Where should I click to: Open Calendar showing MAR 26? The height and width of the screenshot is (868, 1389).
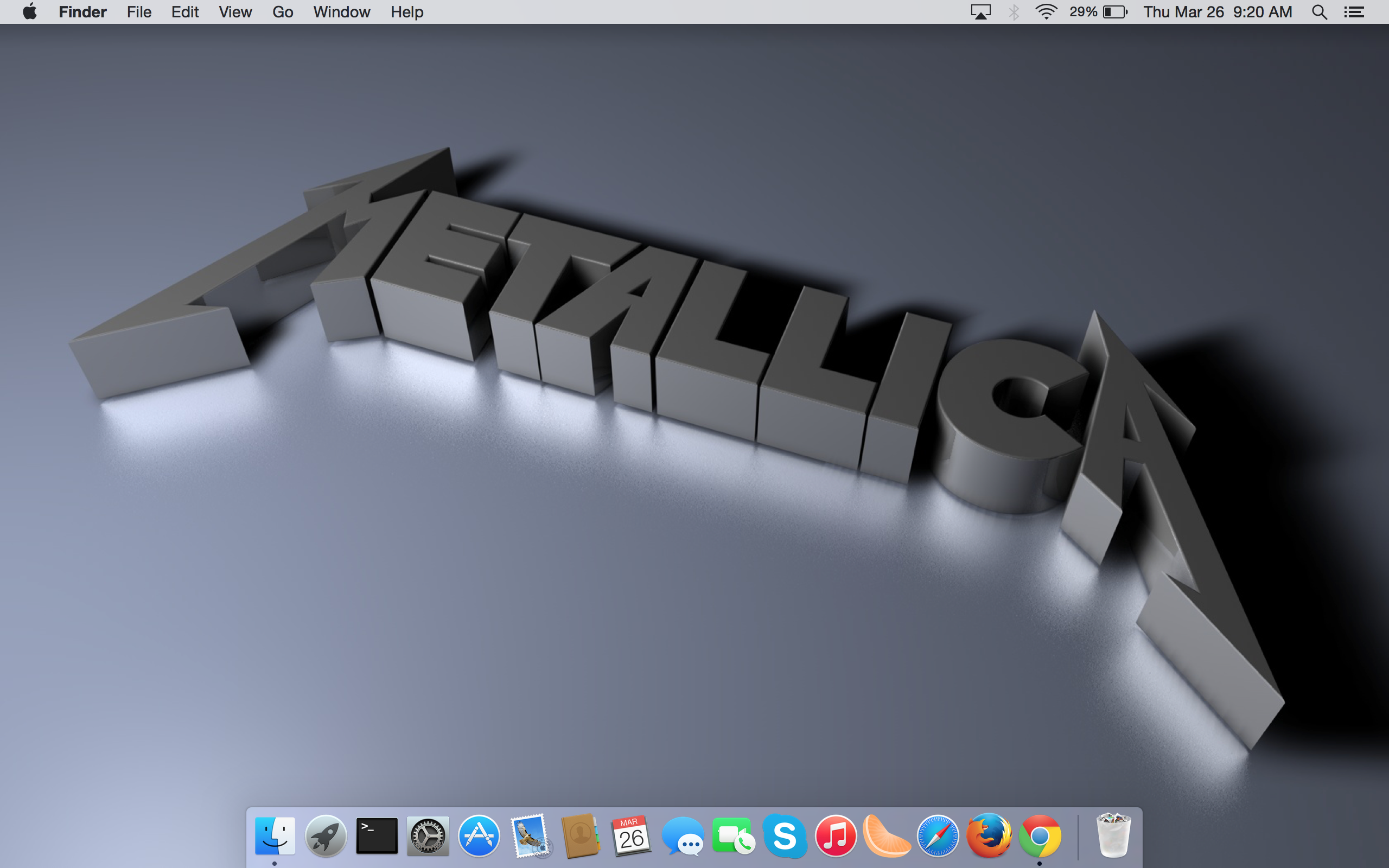632,836
